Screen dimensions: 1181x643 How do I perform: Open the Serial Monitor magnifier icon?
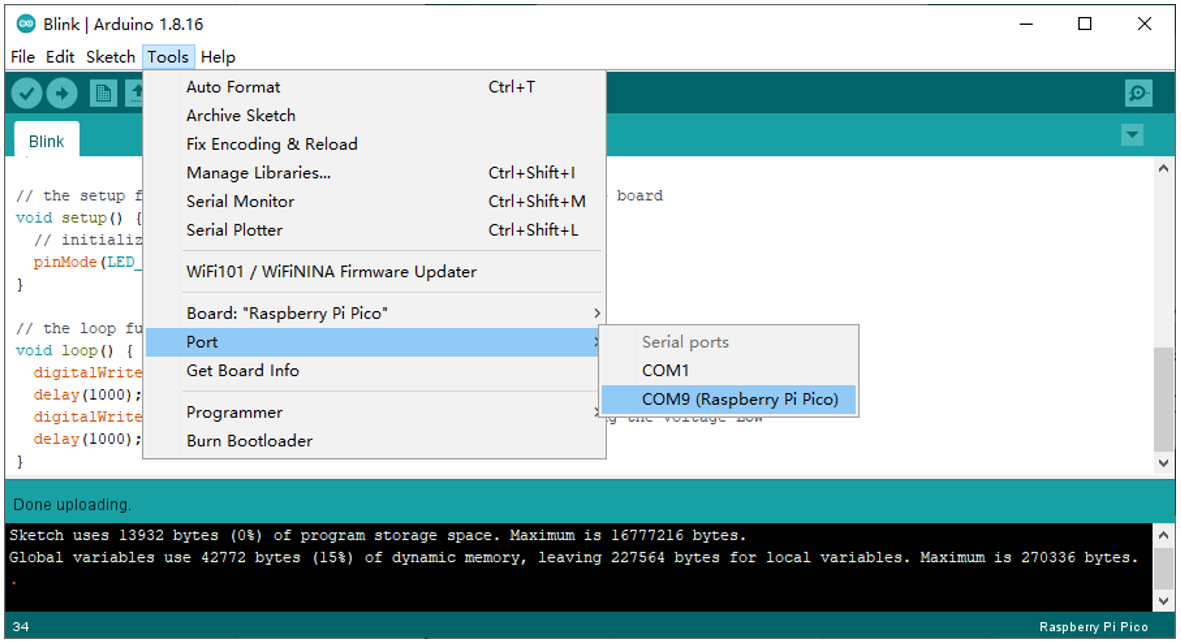(1138, 93)
